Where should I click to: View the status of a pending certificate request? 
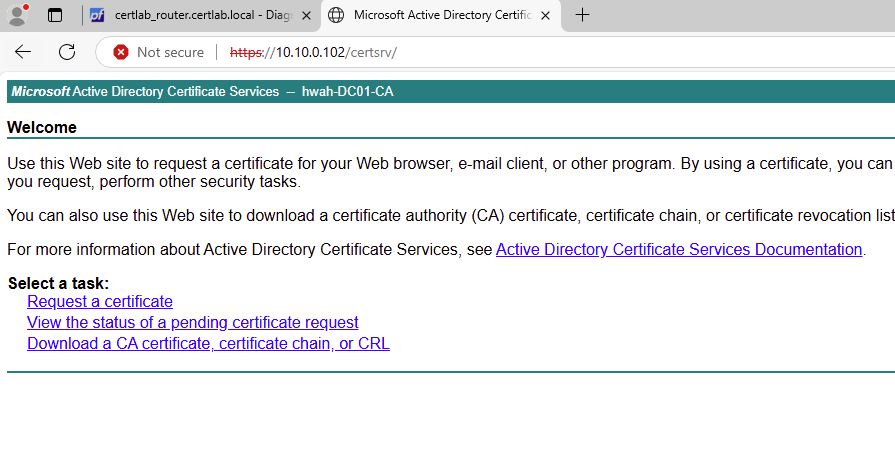pos(192,322)
